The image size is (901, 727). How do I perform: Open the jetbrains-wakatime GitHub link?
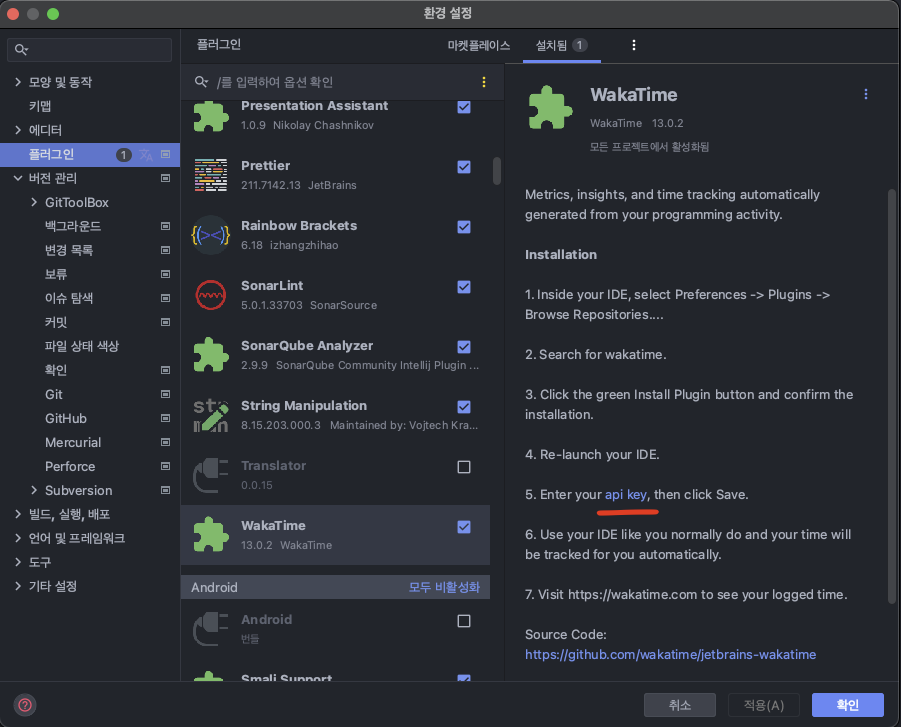tap(670, 655)
